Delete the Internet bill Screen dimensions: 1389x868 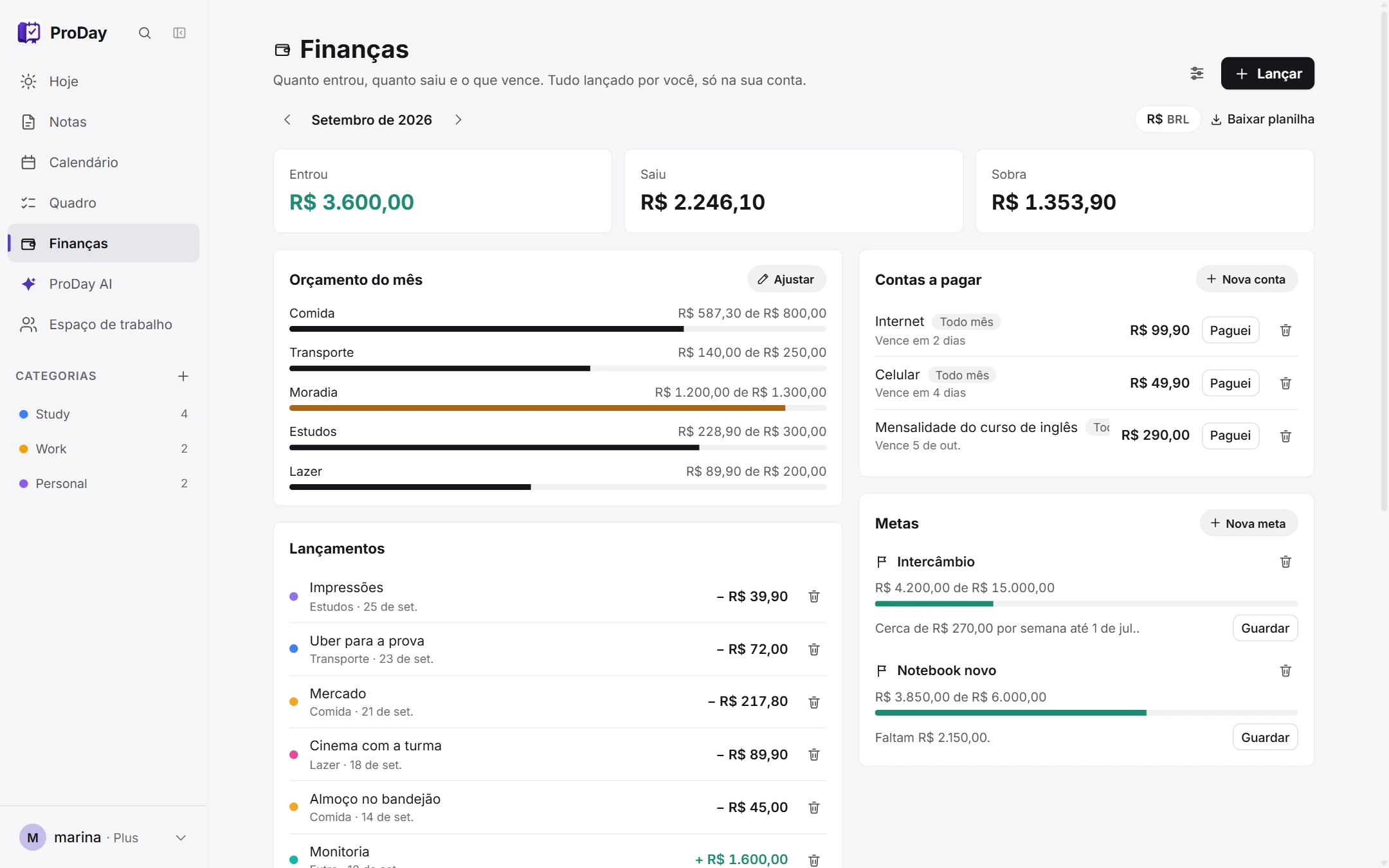[1285, 330]
